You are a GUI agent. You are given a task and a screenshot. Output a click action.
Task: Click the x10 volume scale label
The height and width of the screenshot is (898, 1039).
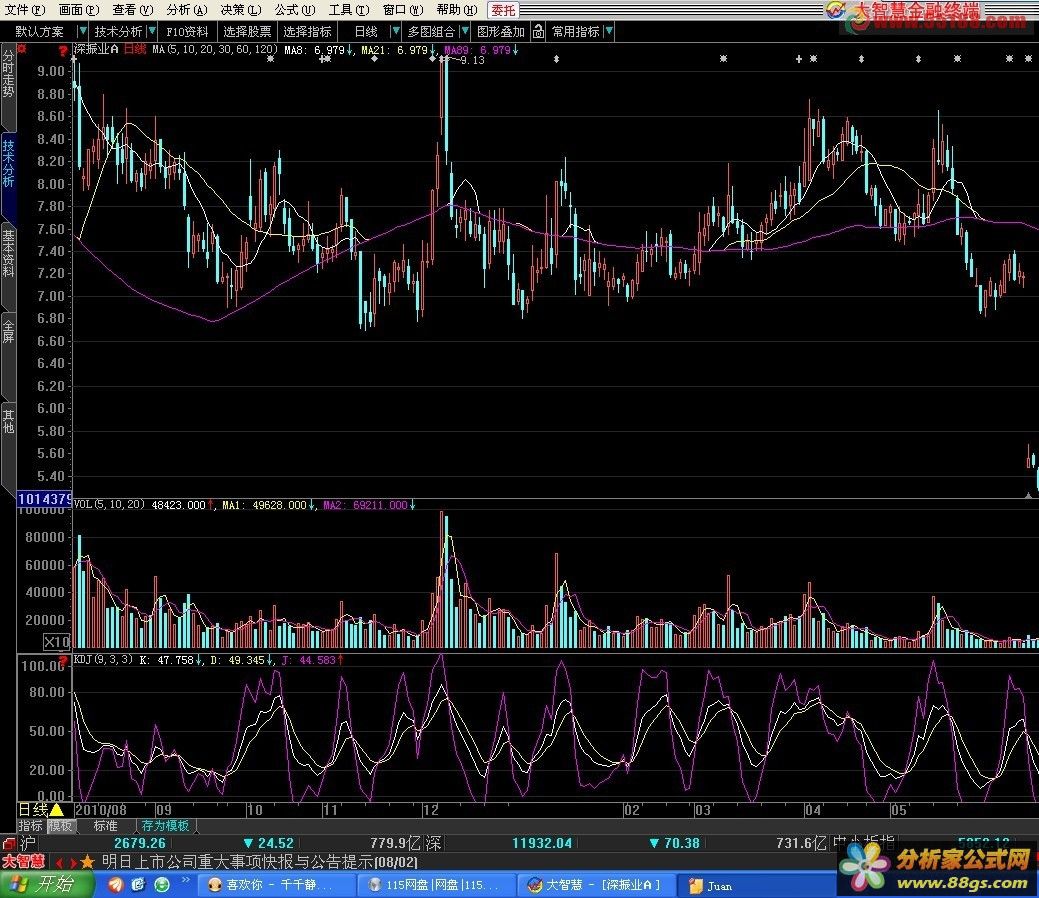click(x=57, y=641)
